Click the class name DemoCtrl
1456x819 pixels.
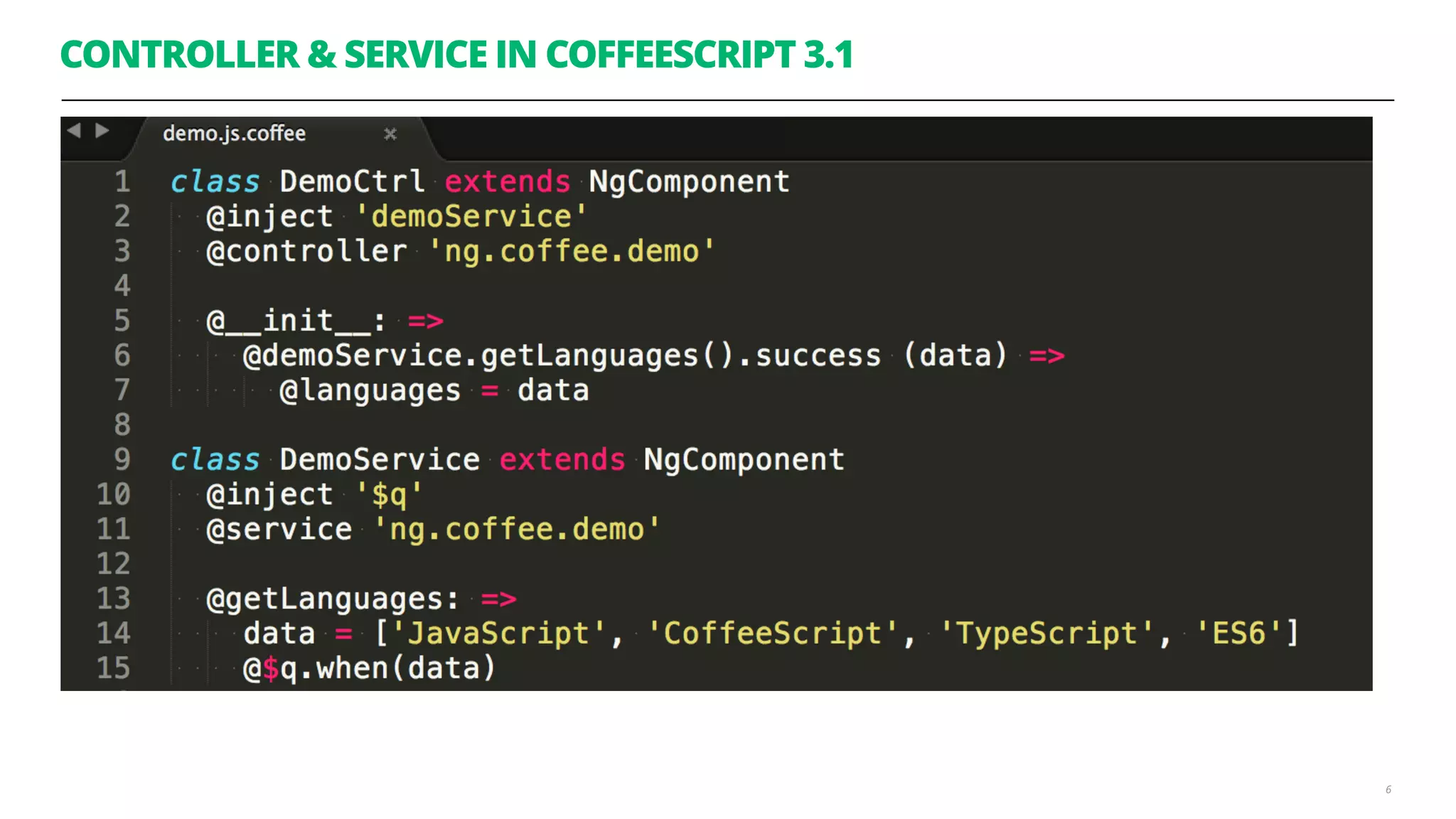[352, 181]
